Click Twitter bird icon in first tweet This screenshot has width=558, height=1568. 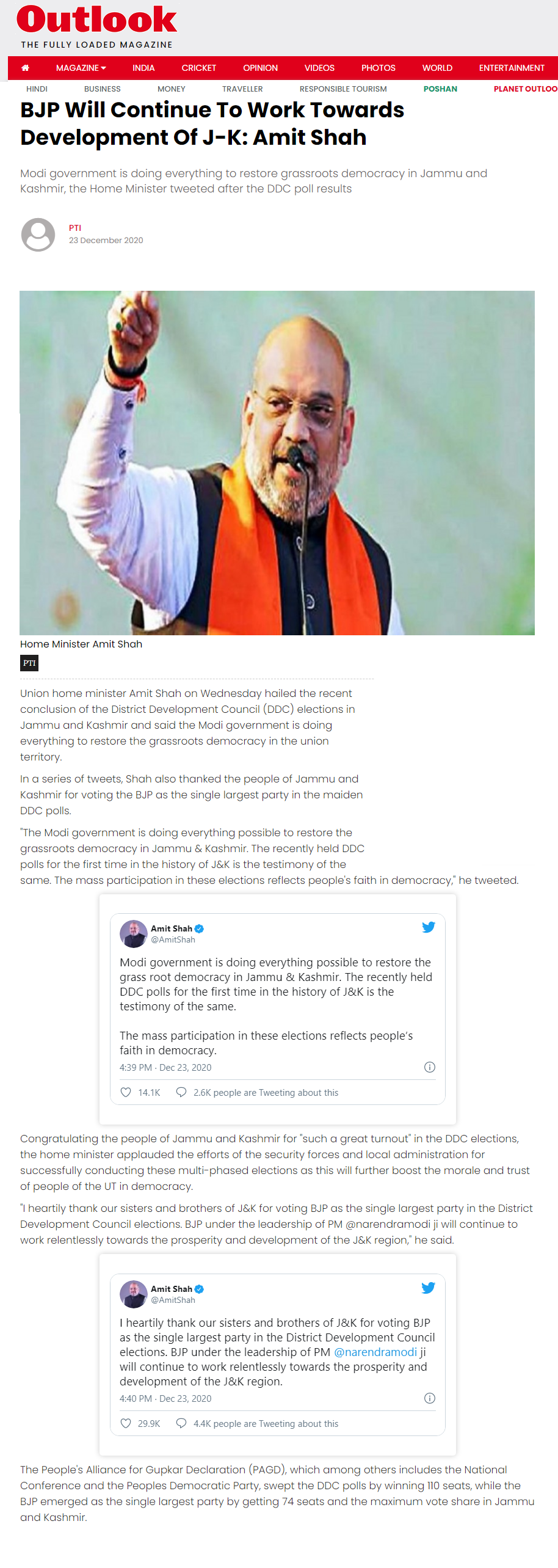[429, 927]
